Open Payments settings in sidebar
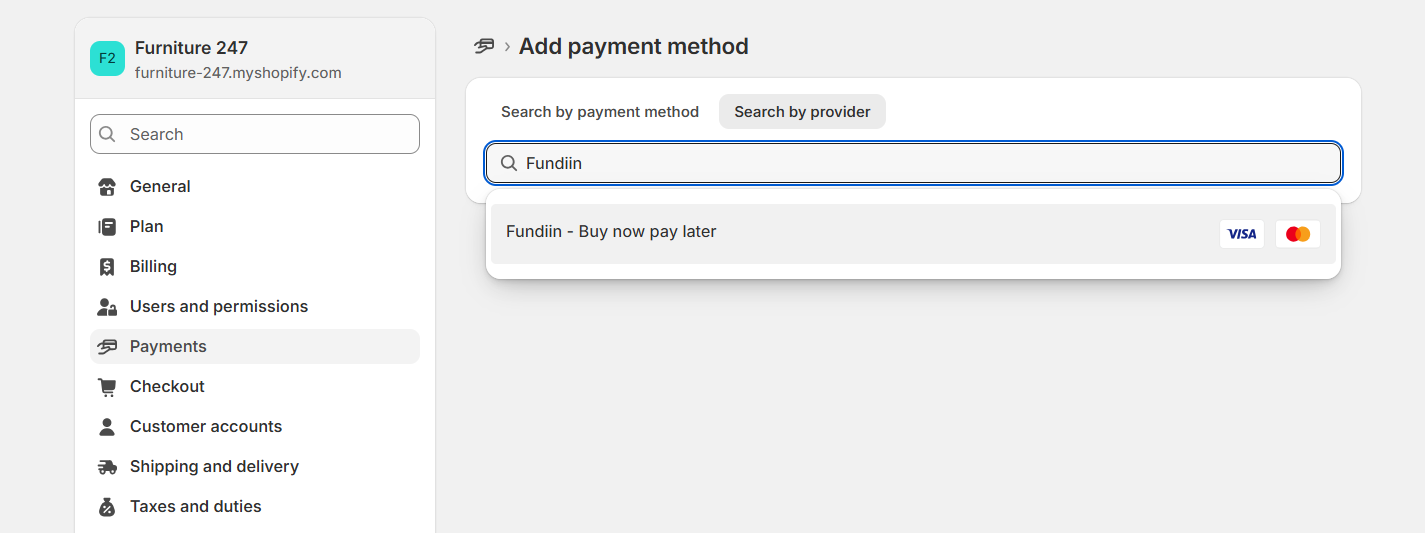Image resolution: width=1425 pixels, height=533 pixels. point(168,347)
